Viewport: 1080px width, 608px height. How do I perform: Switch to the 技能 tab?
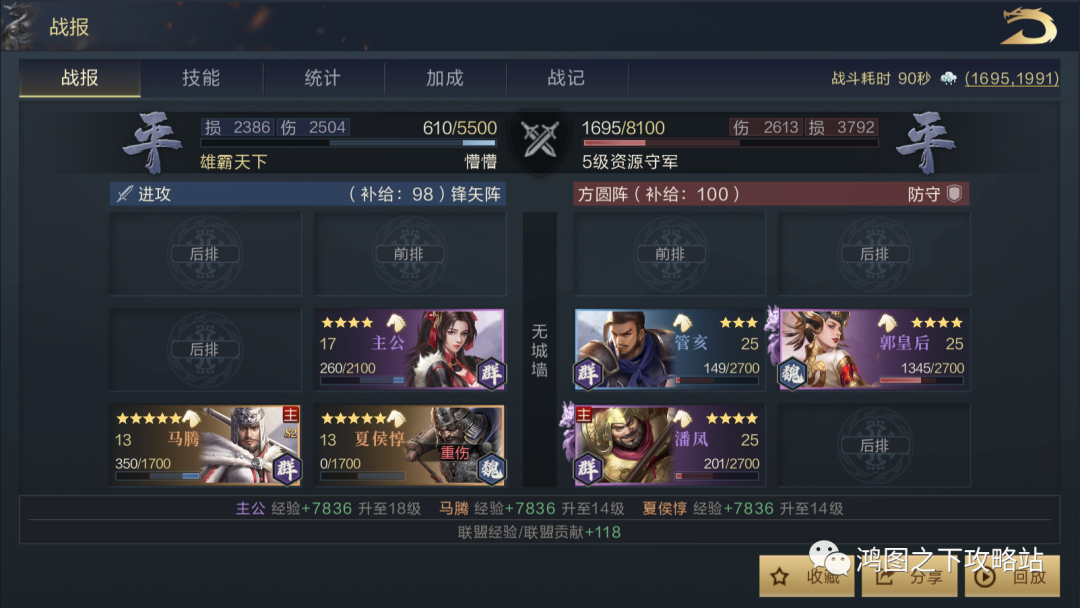pyautogui.click(x=201, y=78)
